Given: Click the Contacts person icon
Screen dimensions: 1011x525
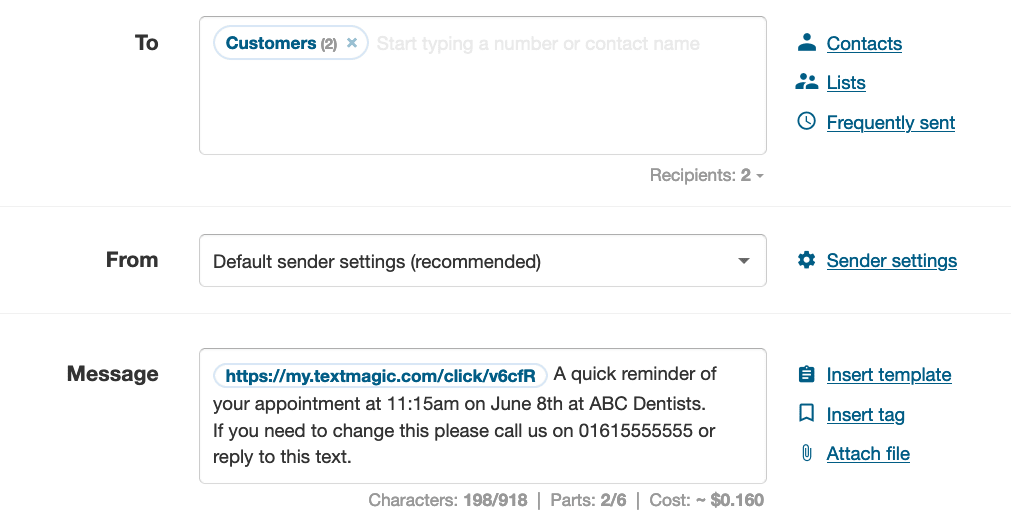Looking at the screenshot, I should coord(806,43).
